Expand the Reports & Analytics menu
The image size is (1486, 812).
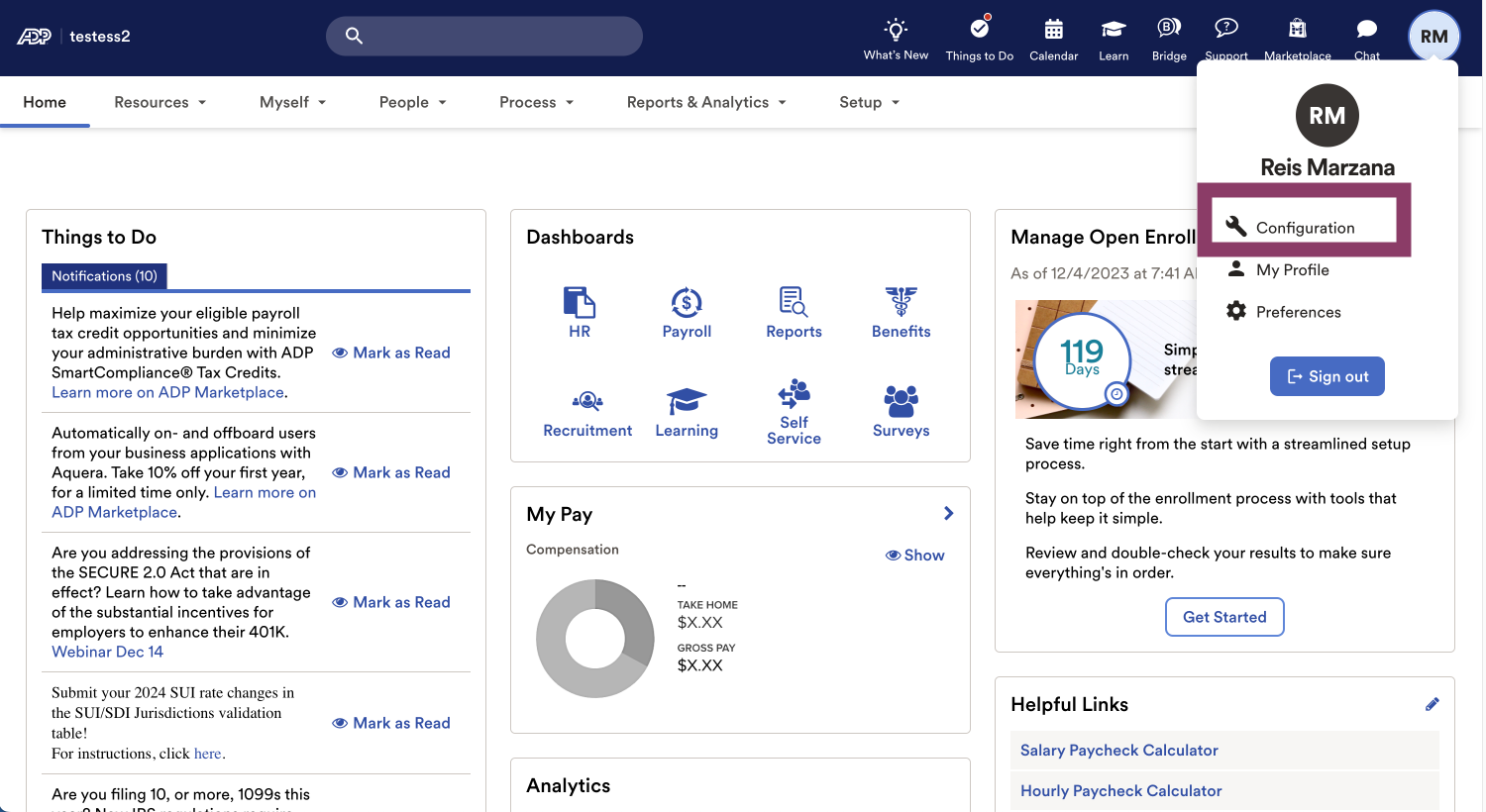coord(706,102)
